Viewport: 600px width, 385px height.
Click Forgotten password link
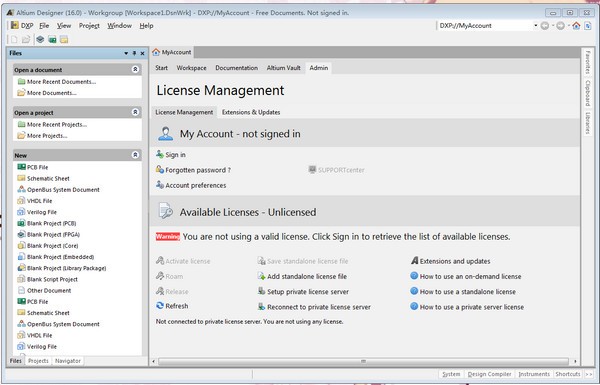198,170
